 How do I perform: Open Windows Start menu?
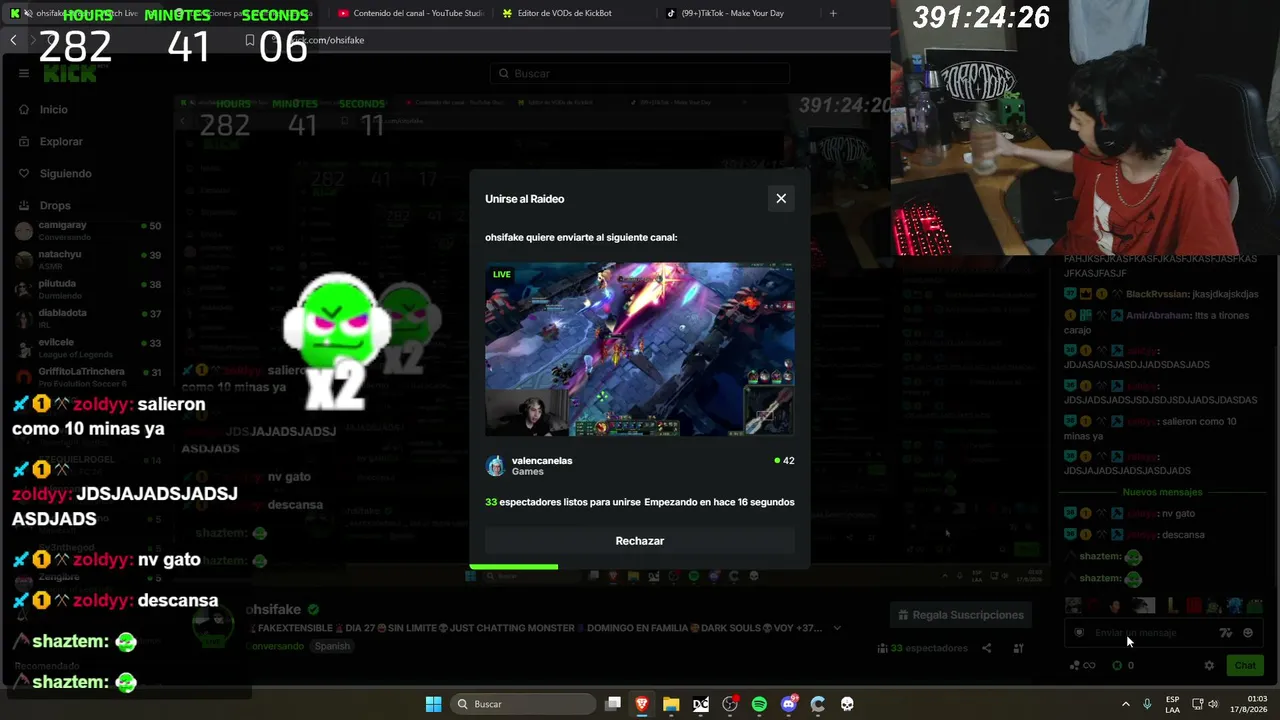pos(433,704)
